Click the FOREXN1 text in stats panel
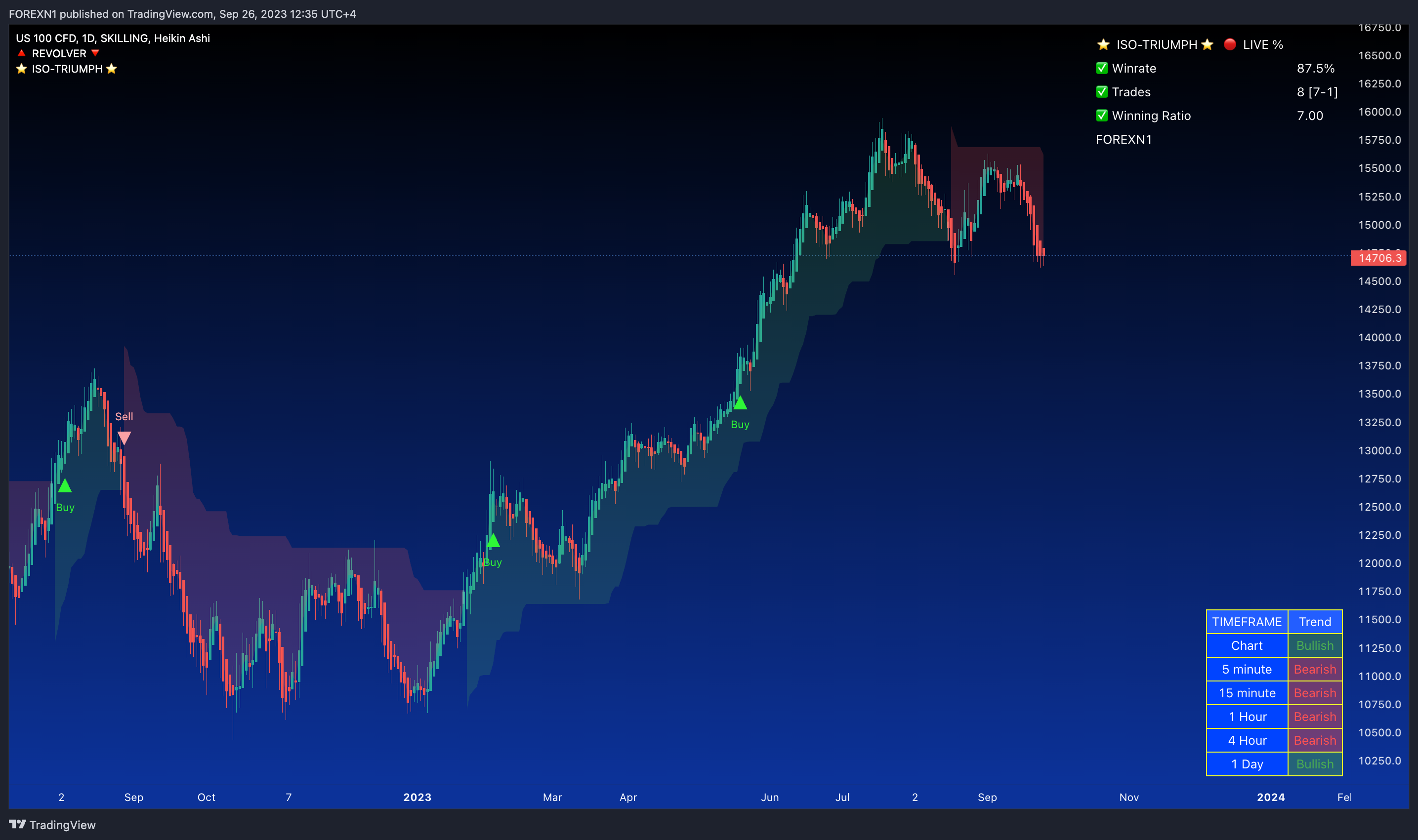 (x=1124, y=139)
